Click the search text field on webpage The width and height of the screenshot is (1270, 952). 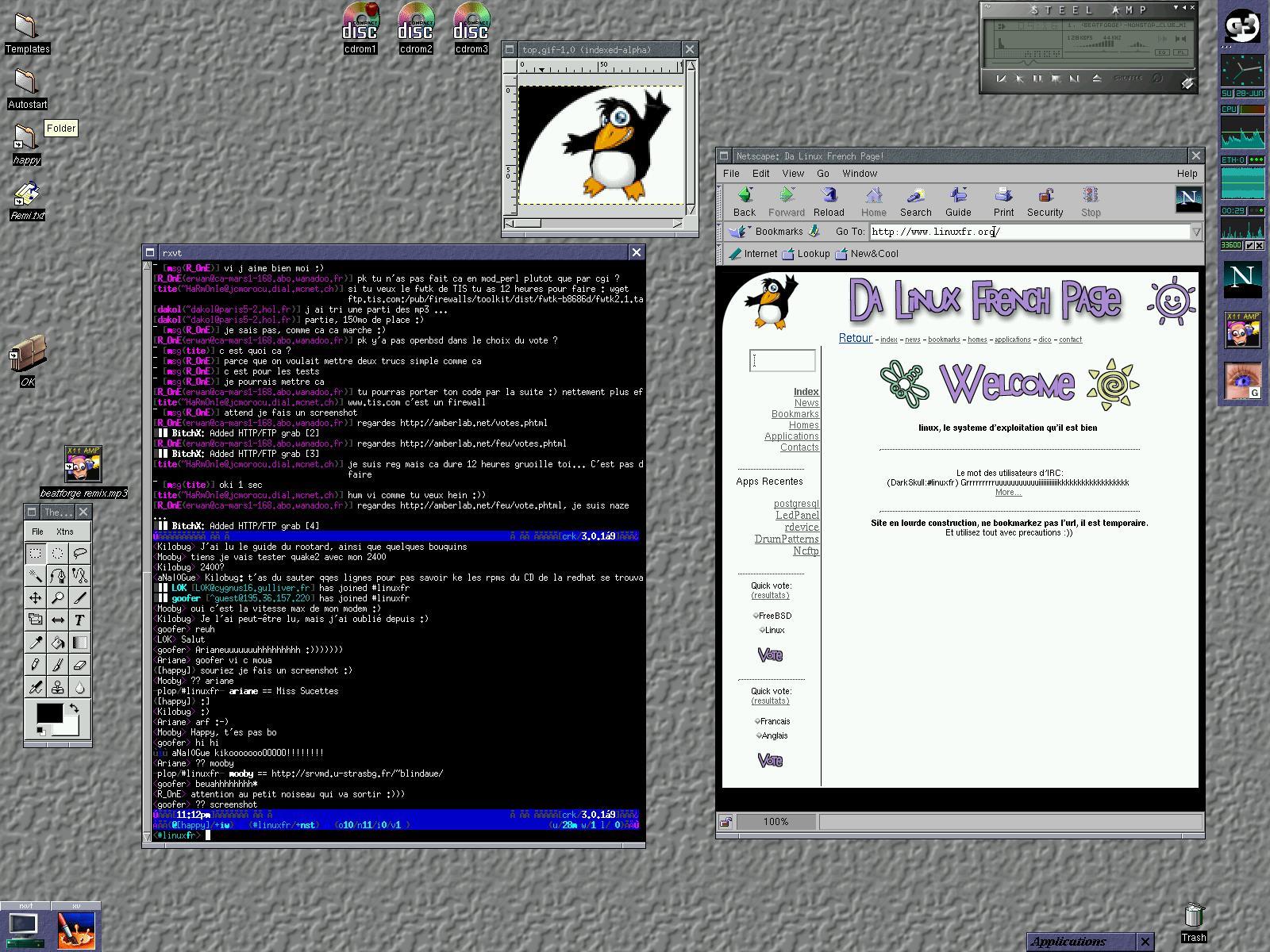783,361
